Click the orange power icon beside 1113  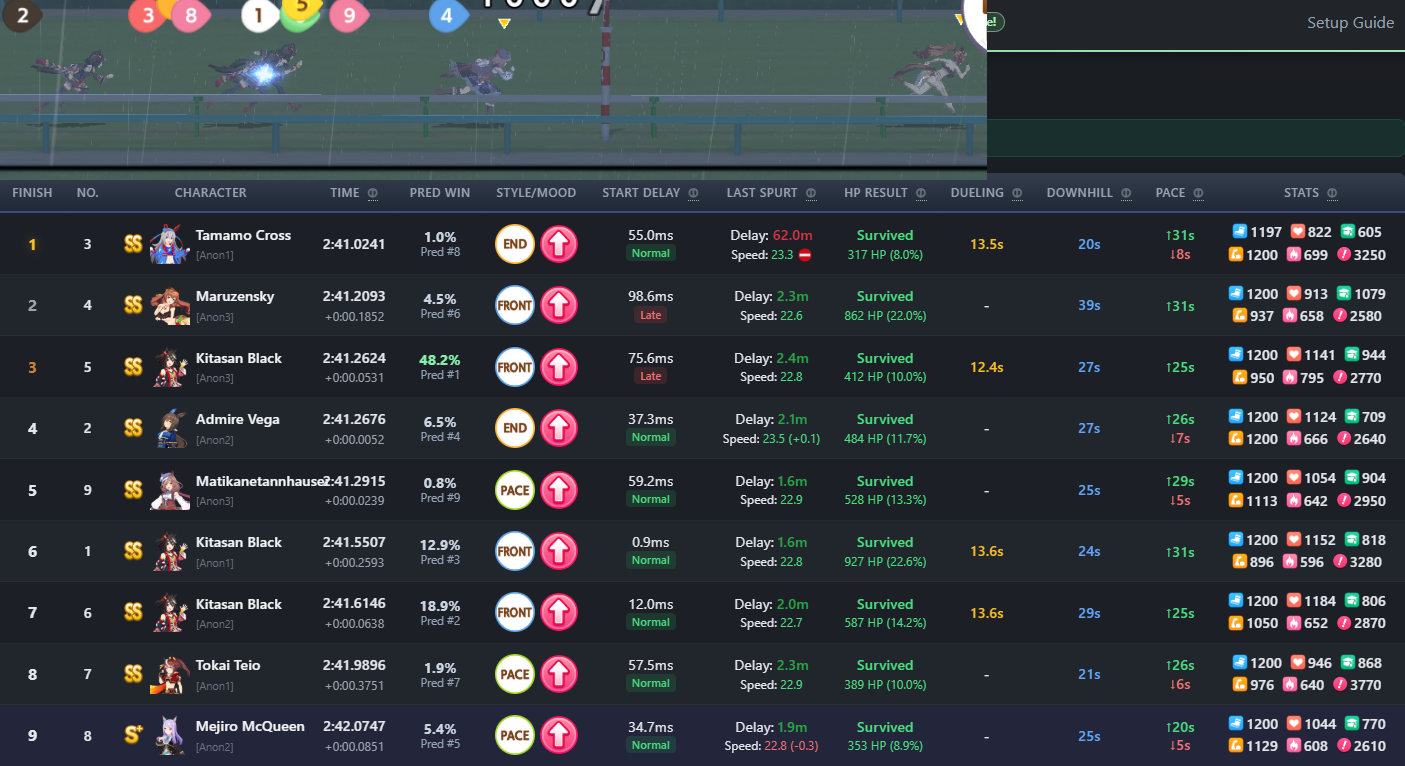pos(1236,501)
